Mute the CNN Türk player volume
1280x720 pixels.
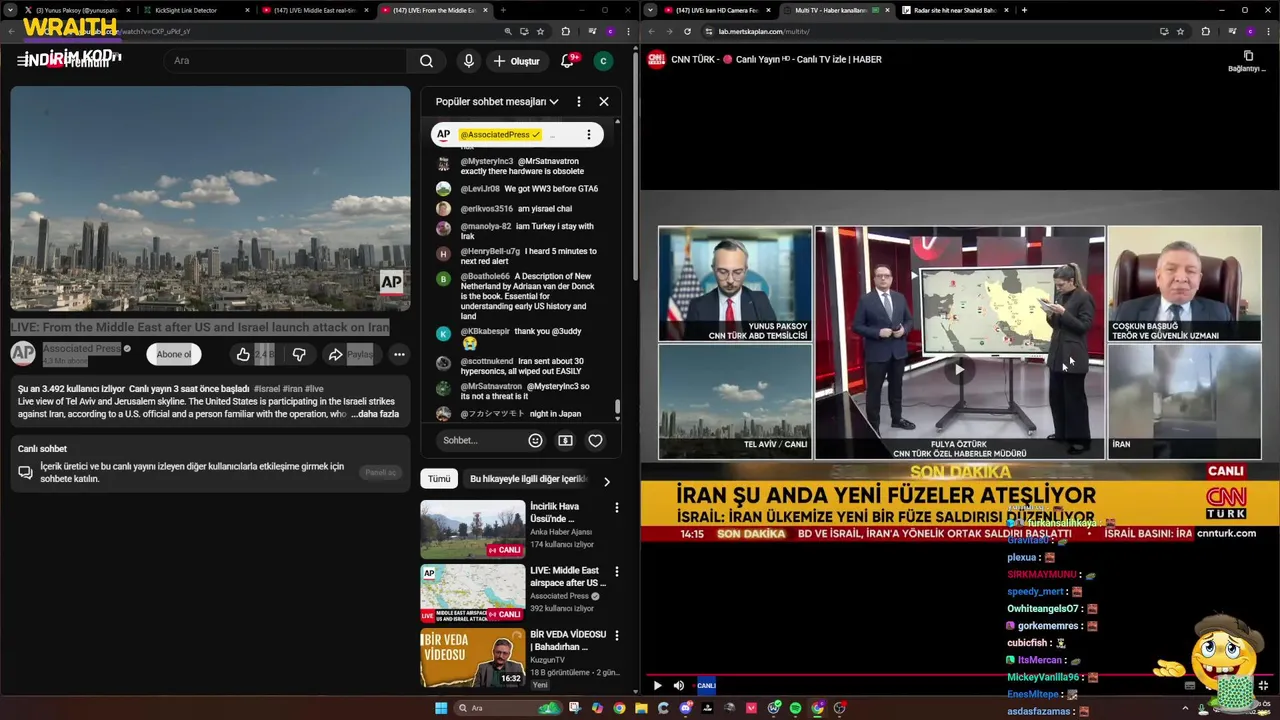pos(679,685)
